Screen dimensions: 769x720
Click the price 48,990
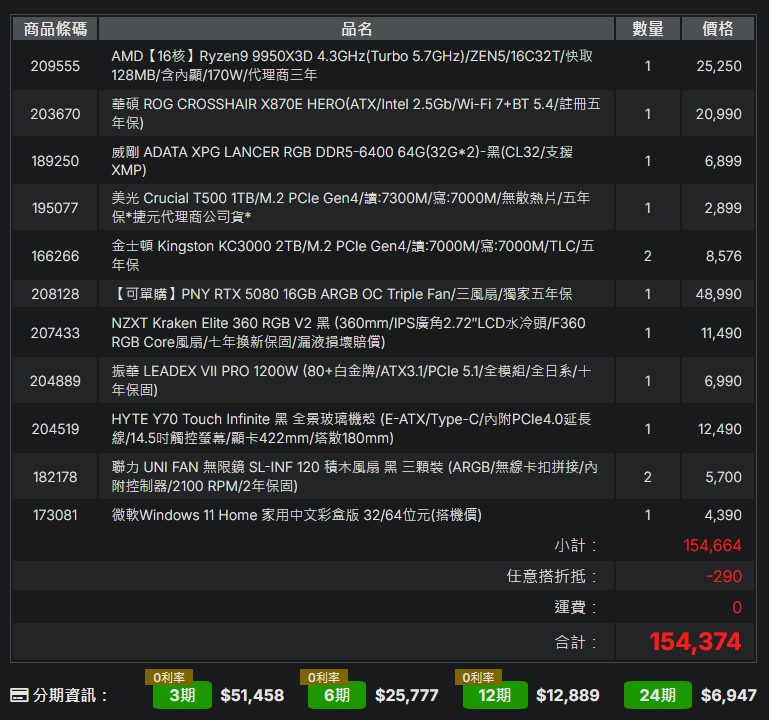coord(718,294)
